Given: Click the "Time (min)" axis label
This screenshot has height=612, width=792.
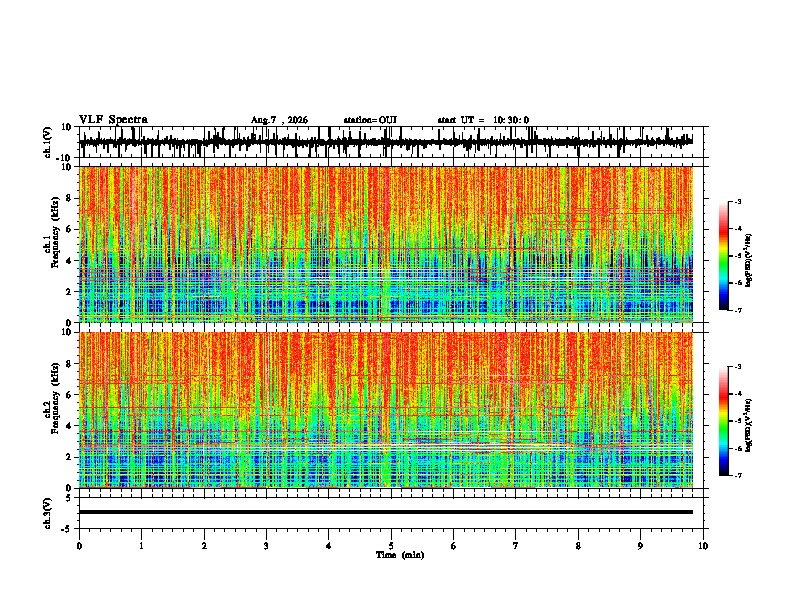Looking at the screenshot, I should pyautogui.click(x=400, y=555).
